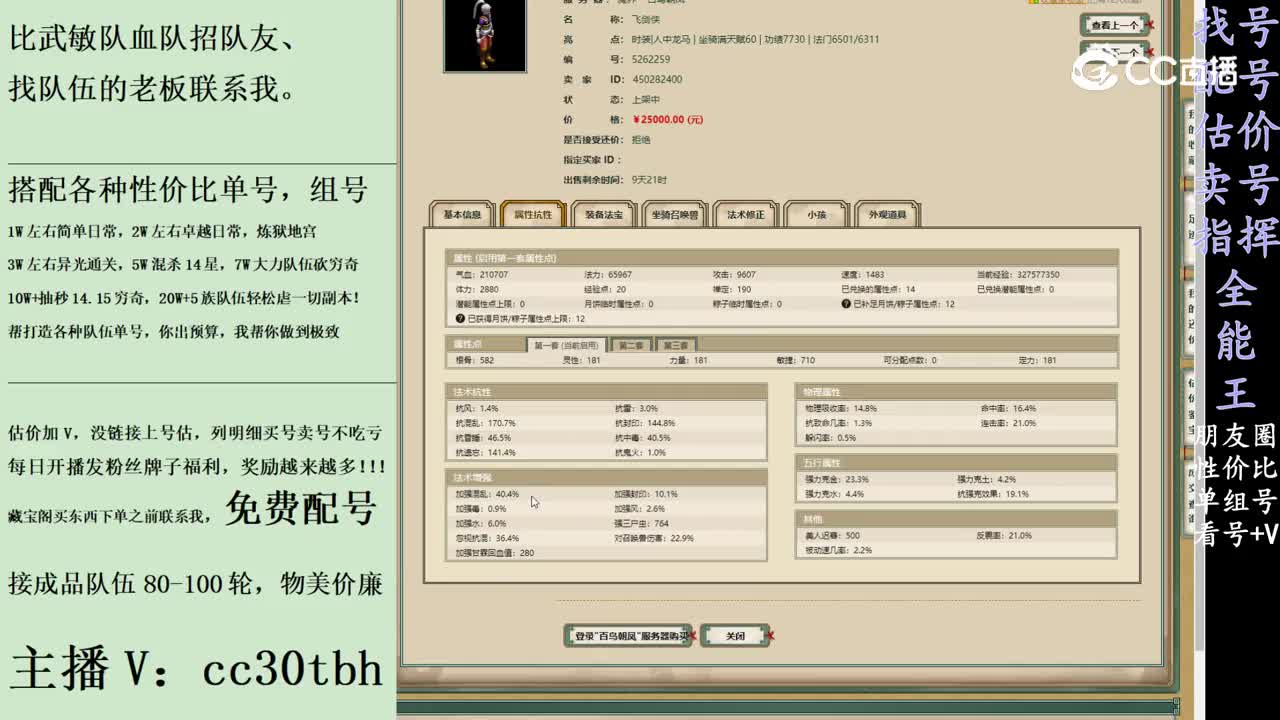Click the 是否接受还价 拒绝 text
Viewport: 1280px width, 720px height.
[x=607, y=140]
